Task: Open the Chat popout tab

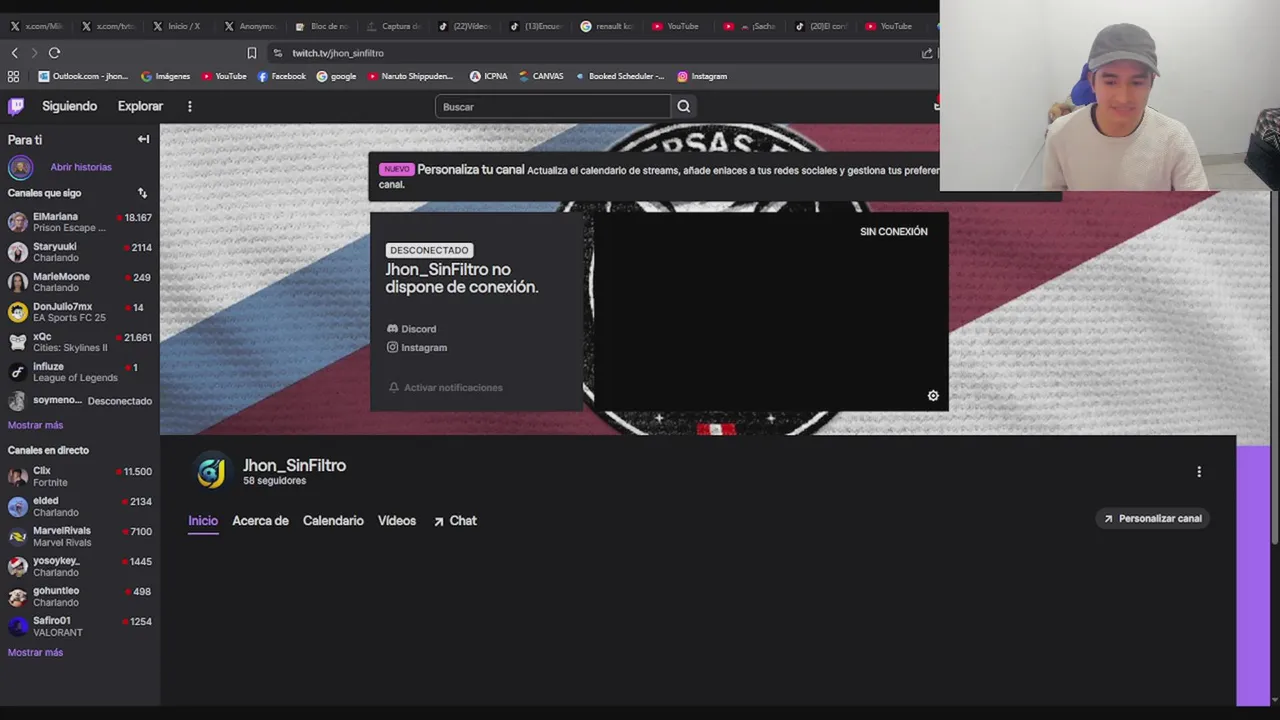Action: [x=455, y=521]
